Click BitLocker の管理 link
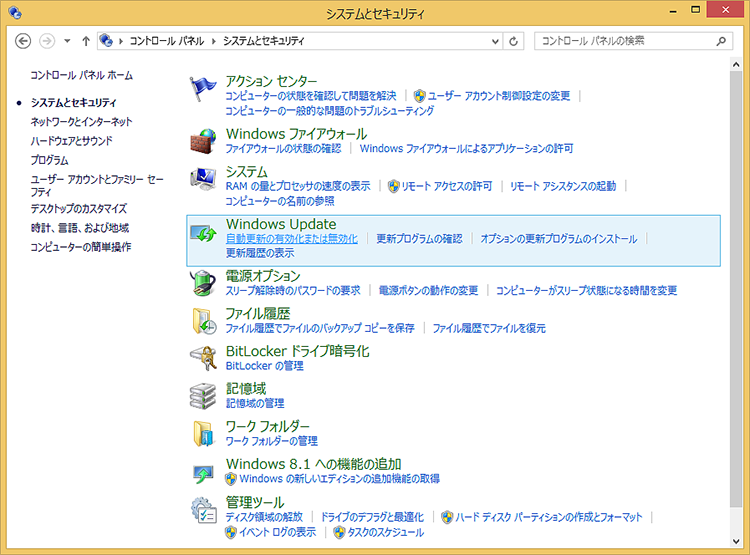This screenshot has width=750, height=555. [x=265, y=366]
